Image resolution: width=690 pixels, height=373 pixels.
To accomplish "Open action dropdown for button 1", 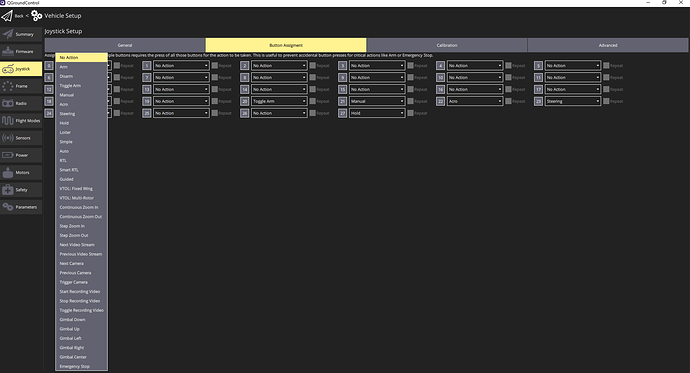I will point(181,66).
